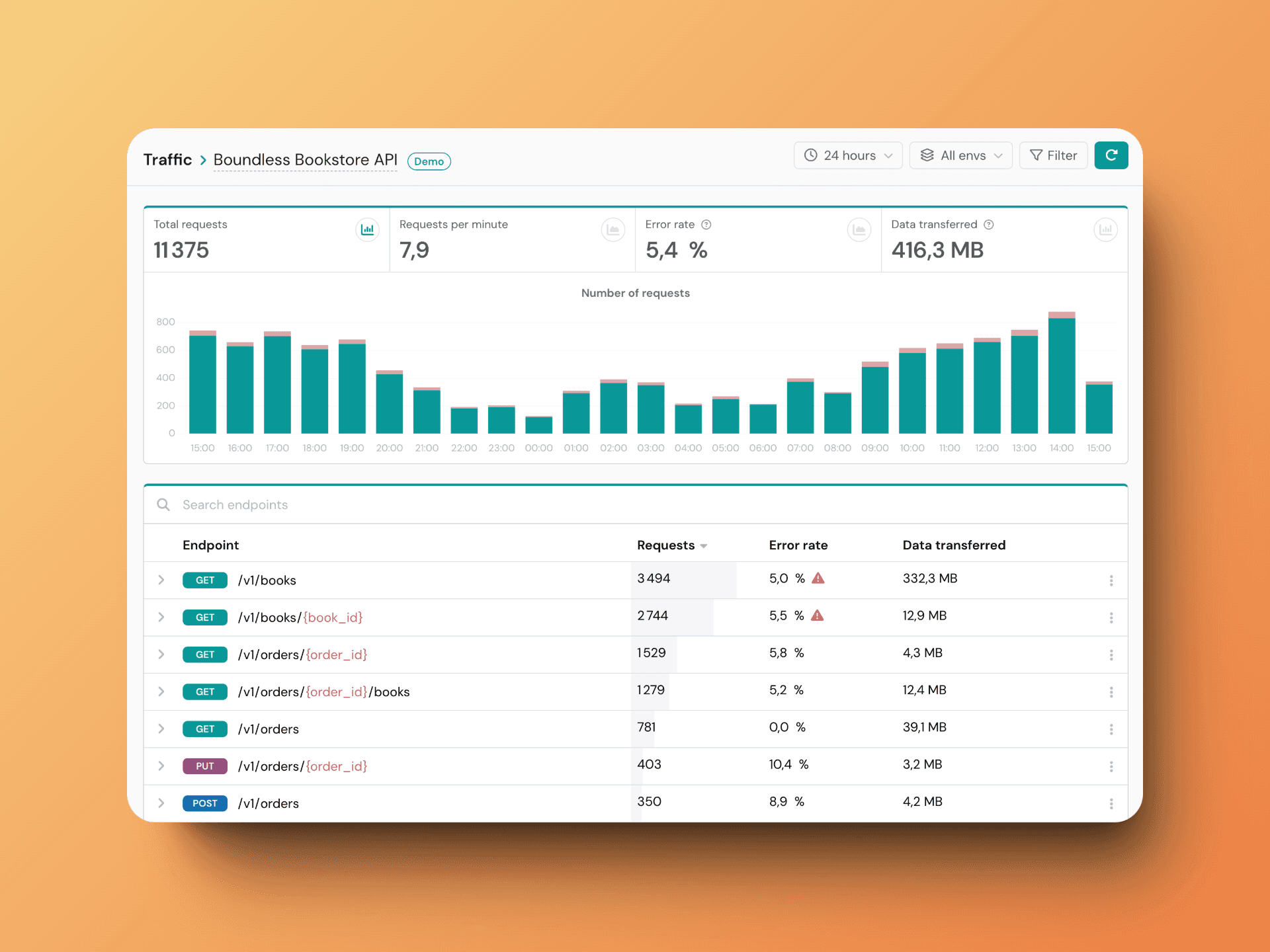This screenshot has width=1270, height=952.
Task: Click the warning triangle on the /v1/books row
Action: (x=818, y=578)
